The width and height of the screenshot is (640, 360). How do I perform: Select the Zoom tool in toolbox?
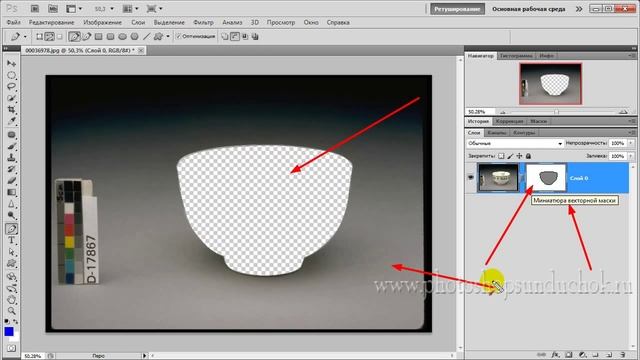(11, 311)
